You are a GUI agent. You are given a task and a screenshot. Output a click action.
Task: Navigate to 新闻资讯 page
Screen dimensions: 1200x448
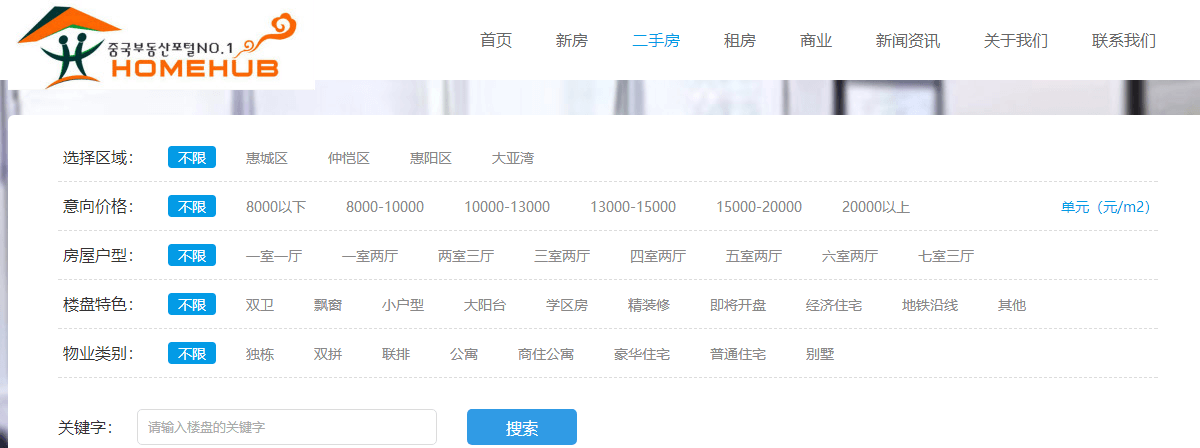pyautogui.click(x=908, y=41)
